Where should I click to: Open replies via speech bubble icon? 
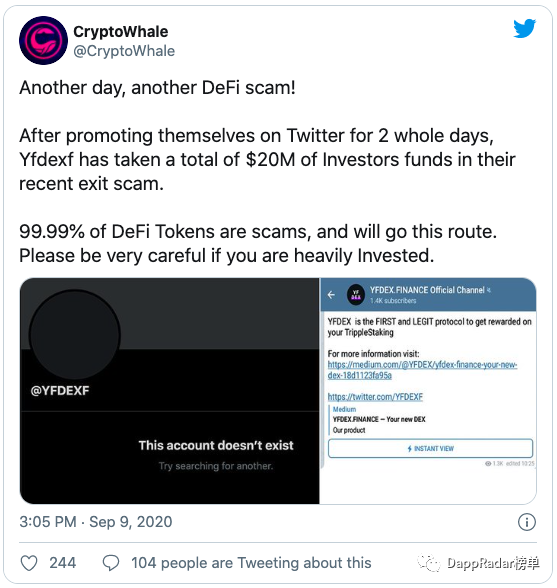coord(111,563)
